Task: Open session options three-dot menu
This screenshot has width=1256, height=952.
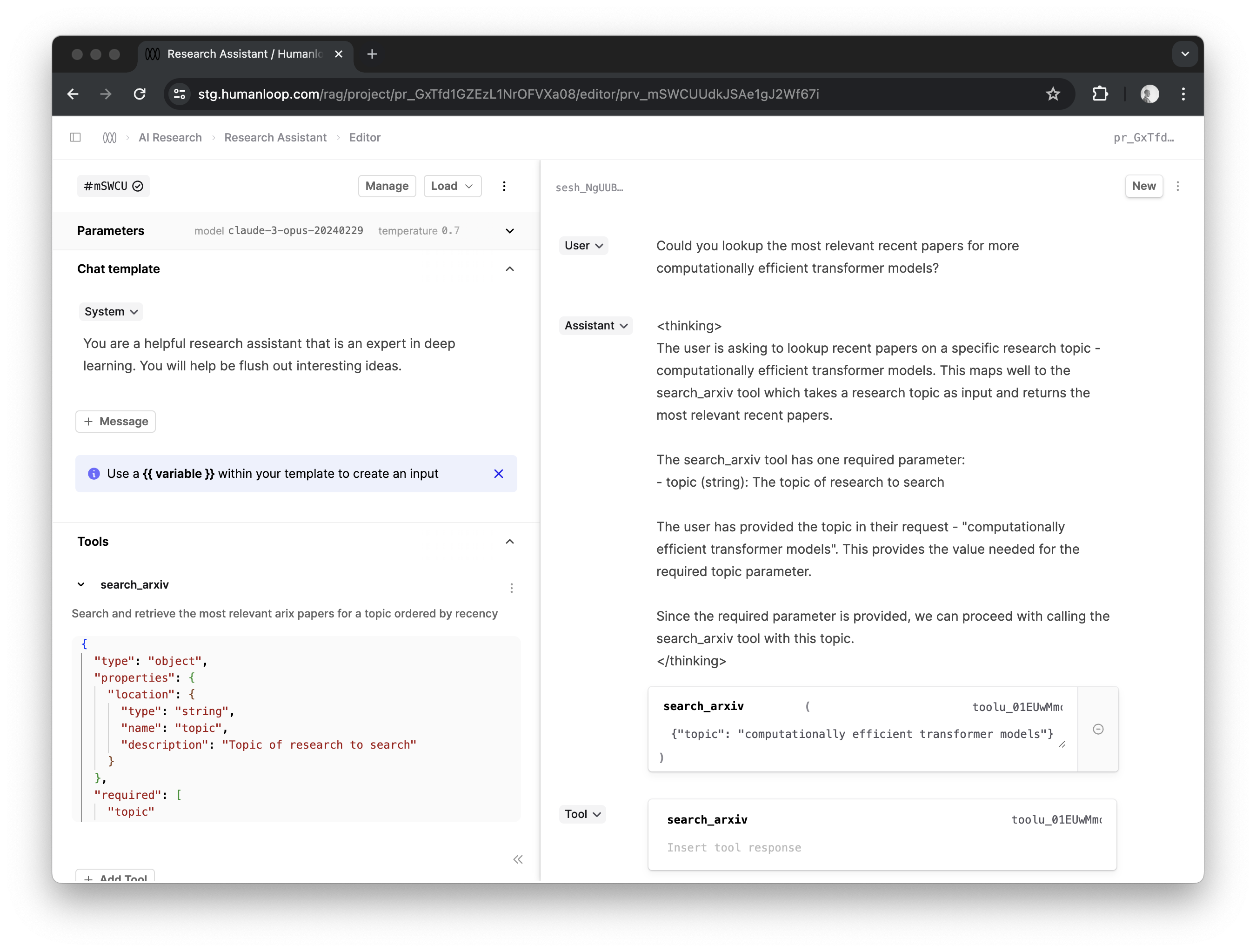Action: tap(1178, 186)
